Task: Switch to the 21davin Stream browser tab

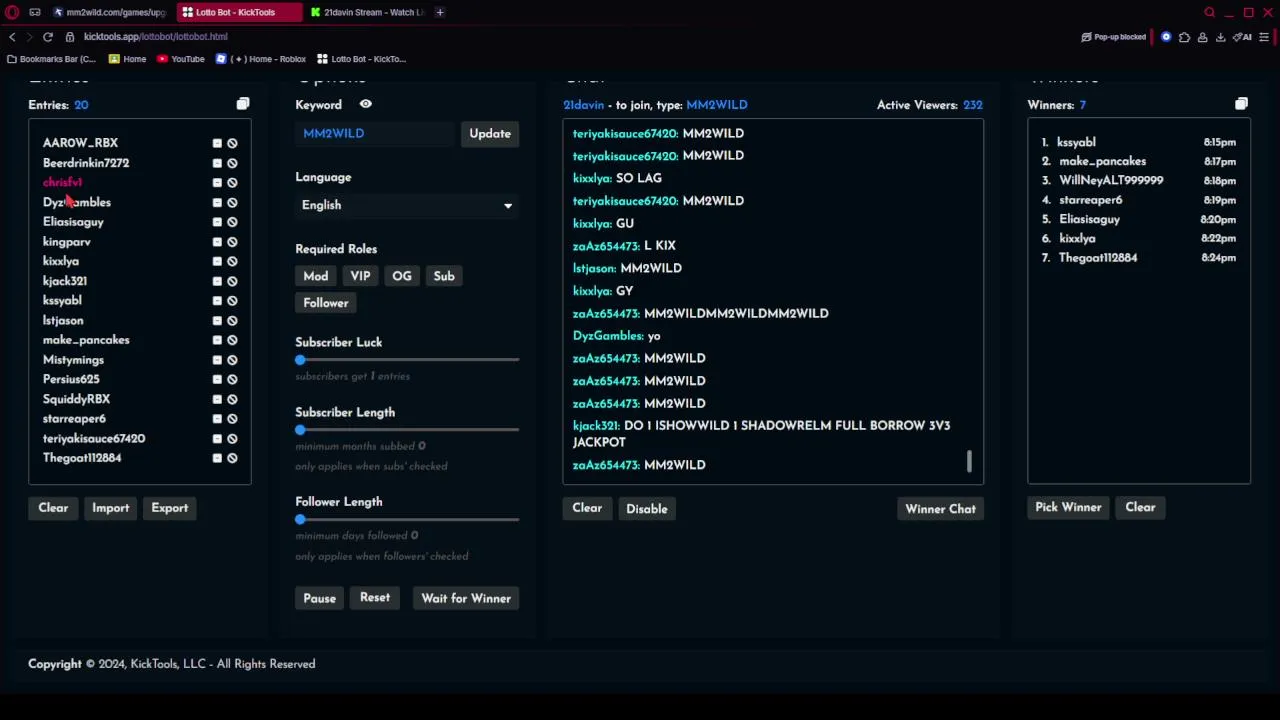Action: 366,12
